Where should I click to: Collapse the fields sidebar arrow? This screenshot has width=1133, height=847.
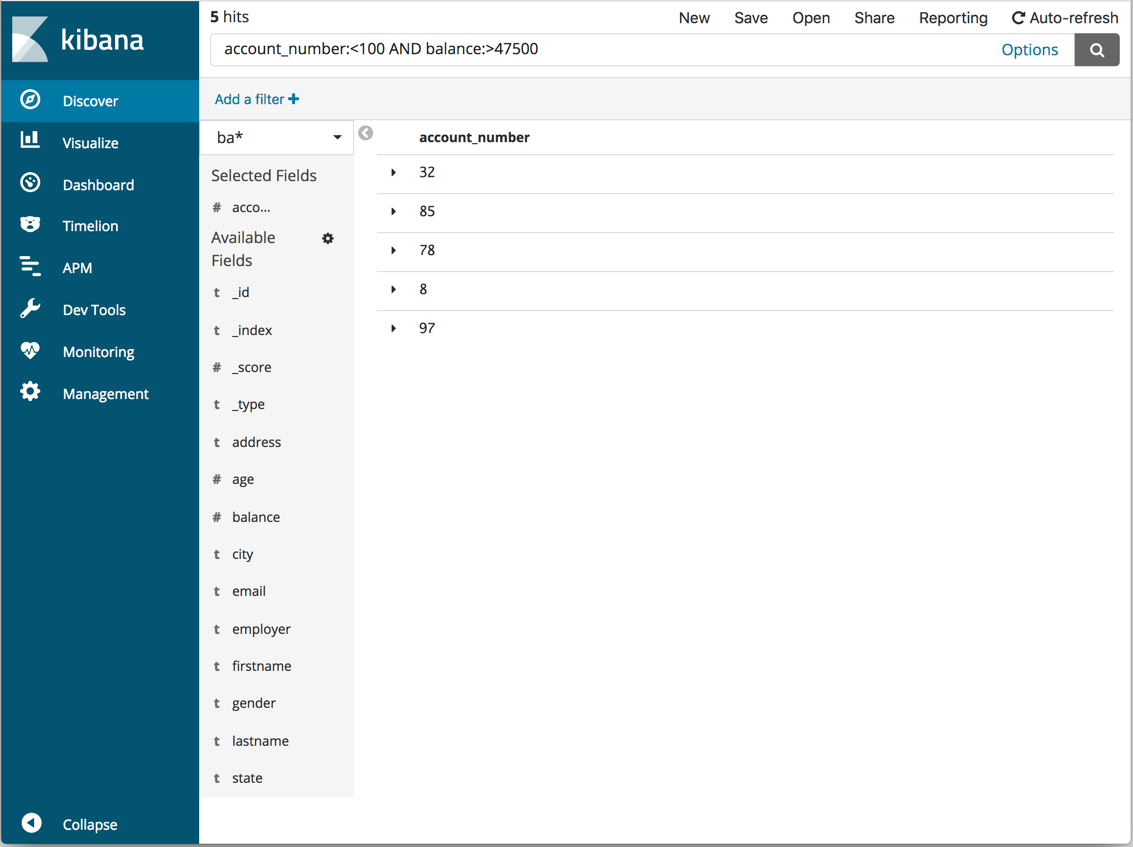(x=366, y=133)
